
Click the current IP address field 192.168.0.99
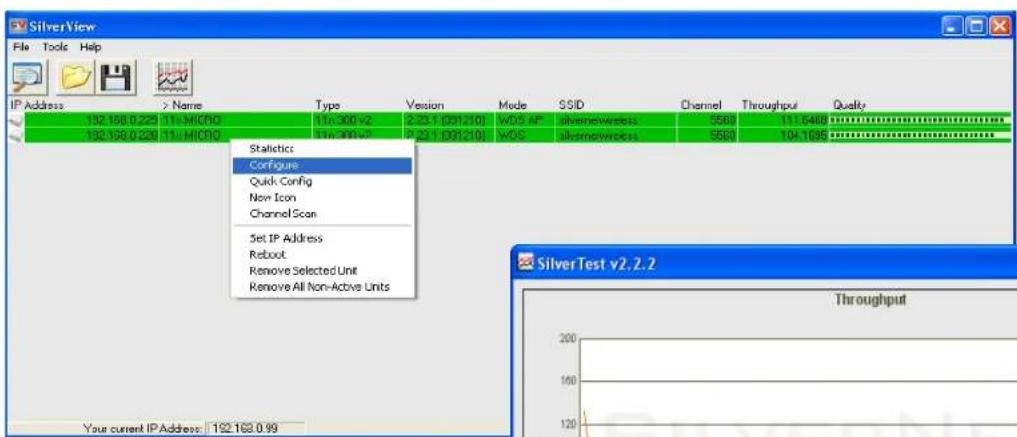(256, 429)
